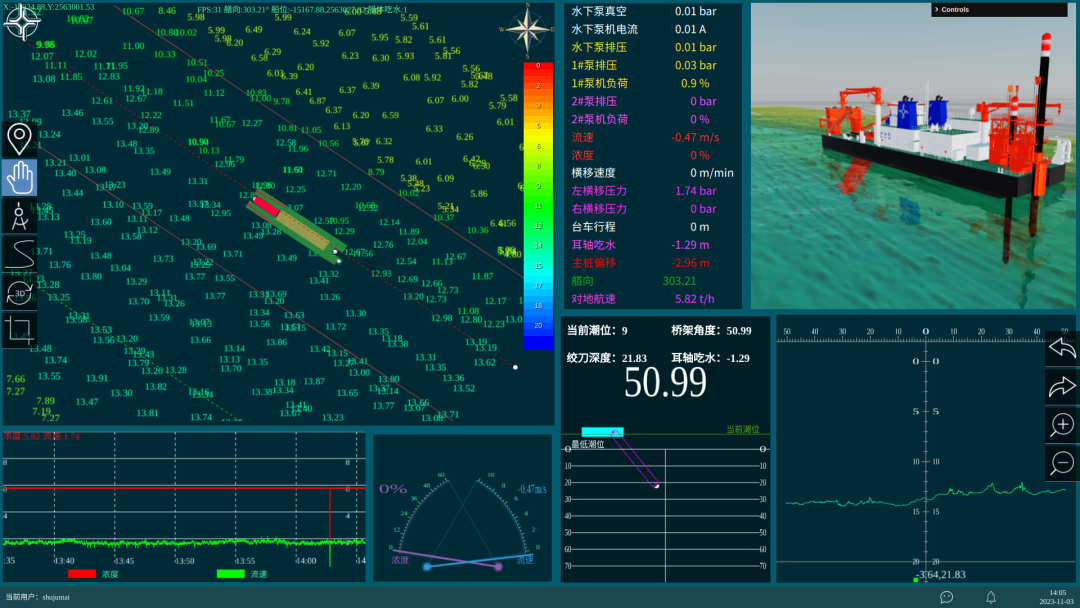Click the white endpoint dot of dredge line
Image resolution: width=1080 pixels, height=608 pixels.
(515, 367)
